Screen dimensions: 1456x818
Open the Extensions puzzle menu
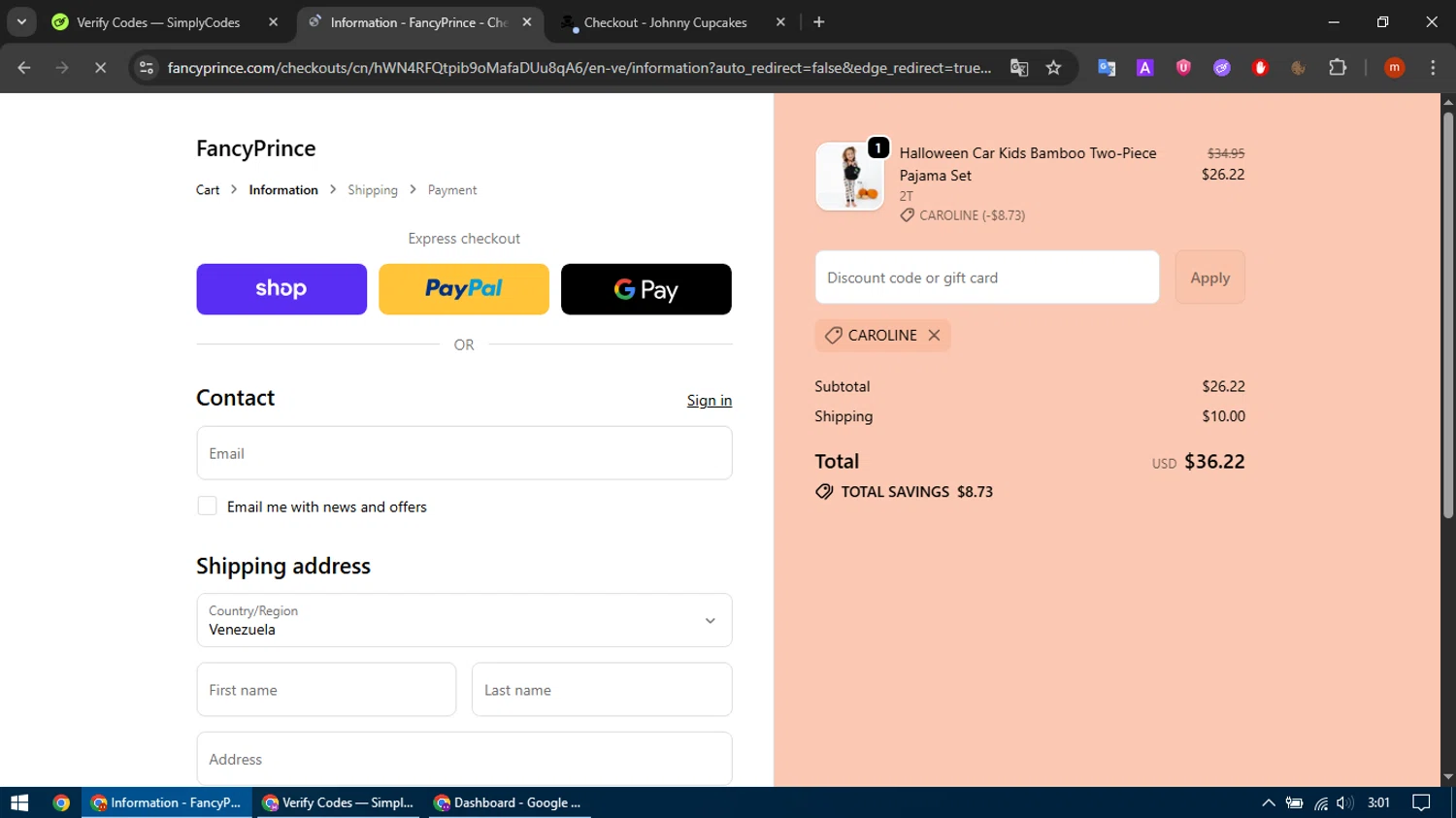coord(1338,68)
